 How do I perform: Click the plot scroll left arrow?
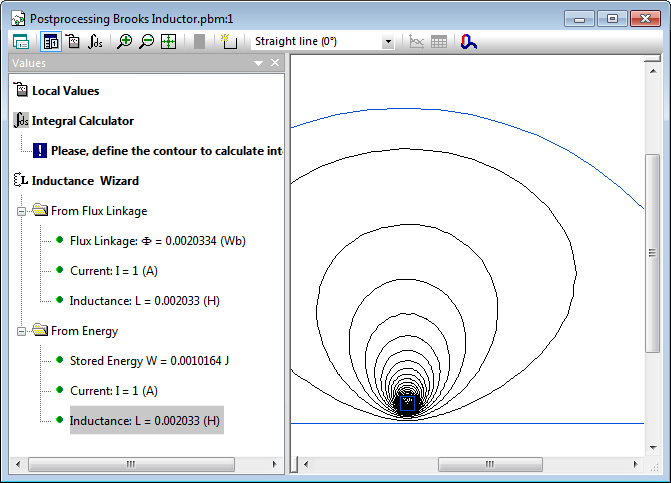coord(306,464)
